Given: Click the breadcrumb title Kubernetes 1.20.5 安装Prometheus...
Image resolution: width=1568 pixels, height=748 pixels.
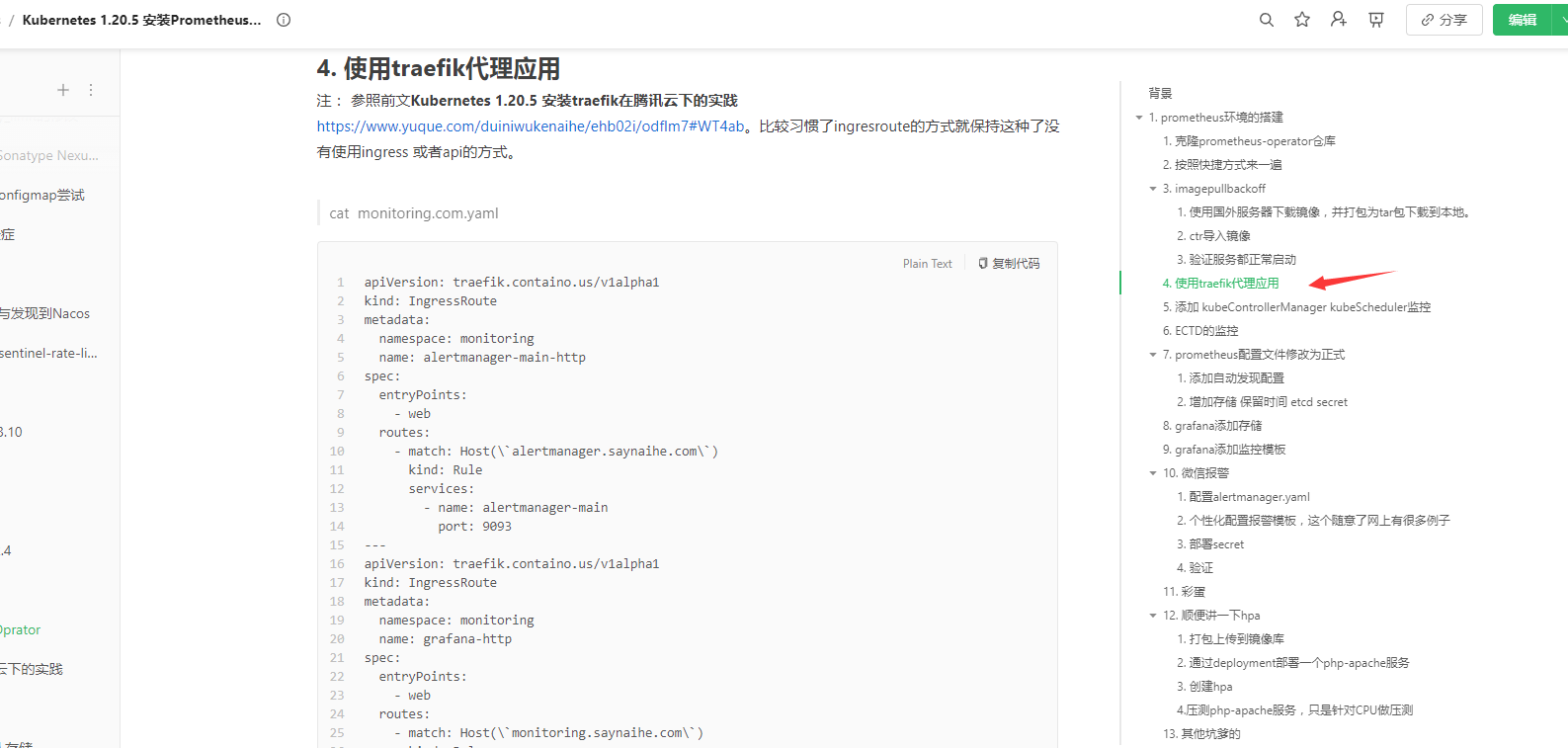Looking at the screenshot, I should click(141, 20).
